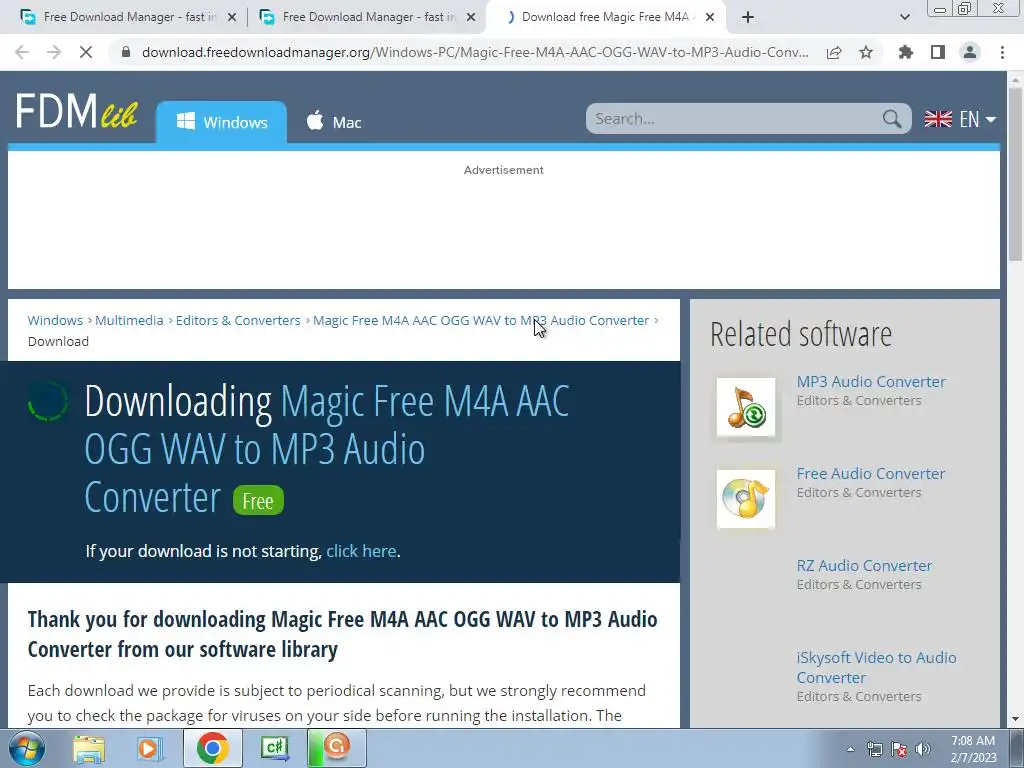Screen dimensions: 1024x768
Task: Open the tab search chevron
Action: click(904, 17)
